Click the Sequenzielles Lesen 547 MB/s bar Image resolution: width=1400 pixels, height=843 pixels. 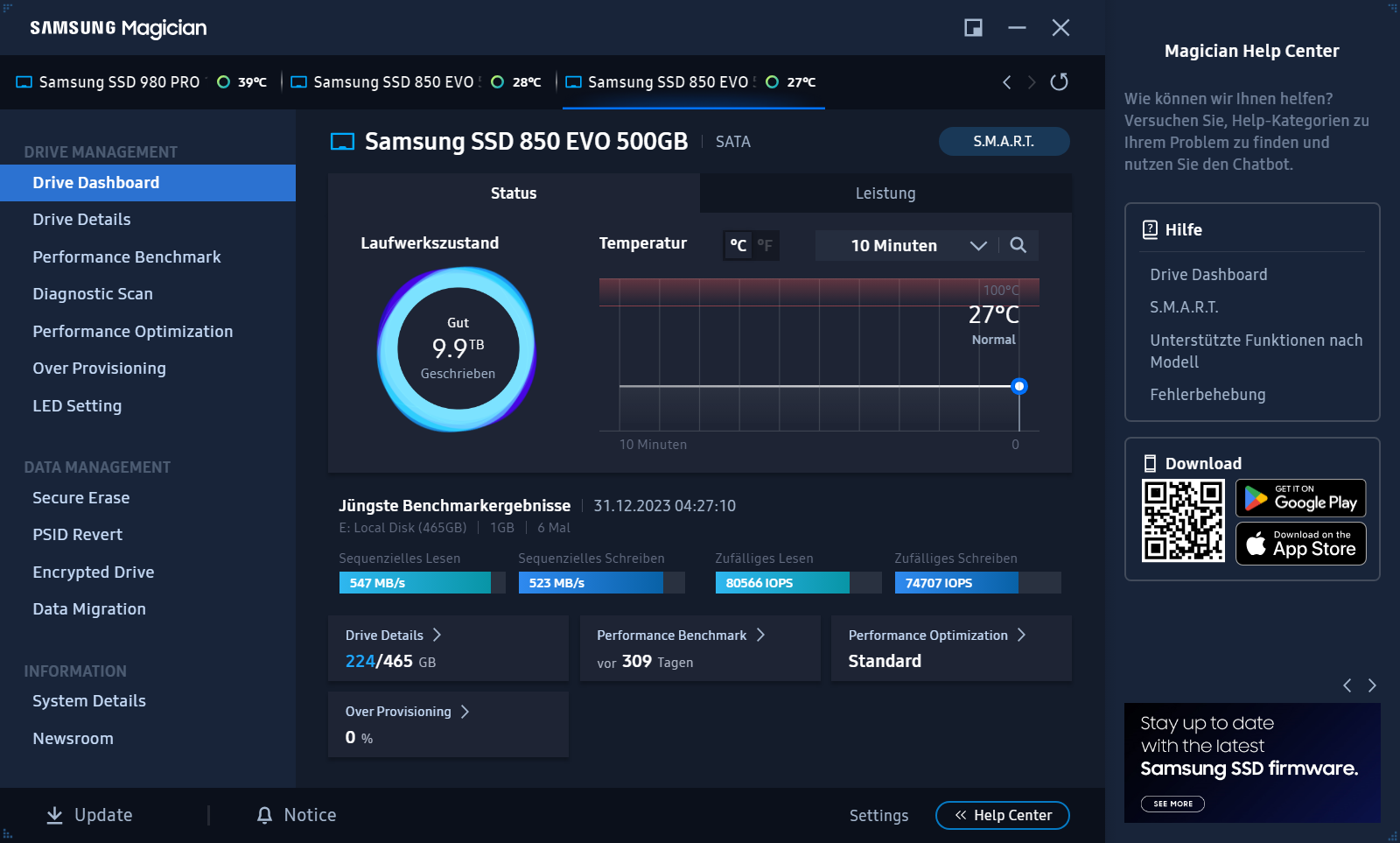pyautogui.click(x=422, y=583)
